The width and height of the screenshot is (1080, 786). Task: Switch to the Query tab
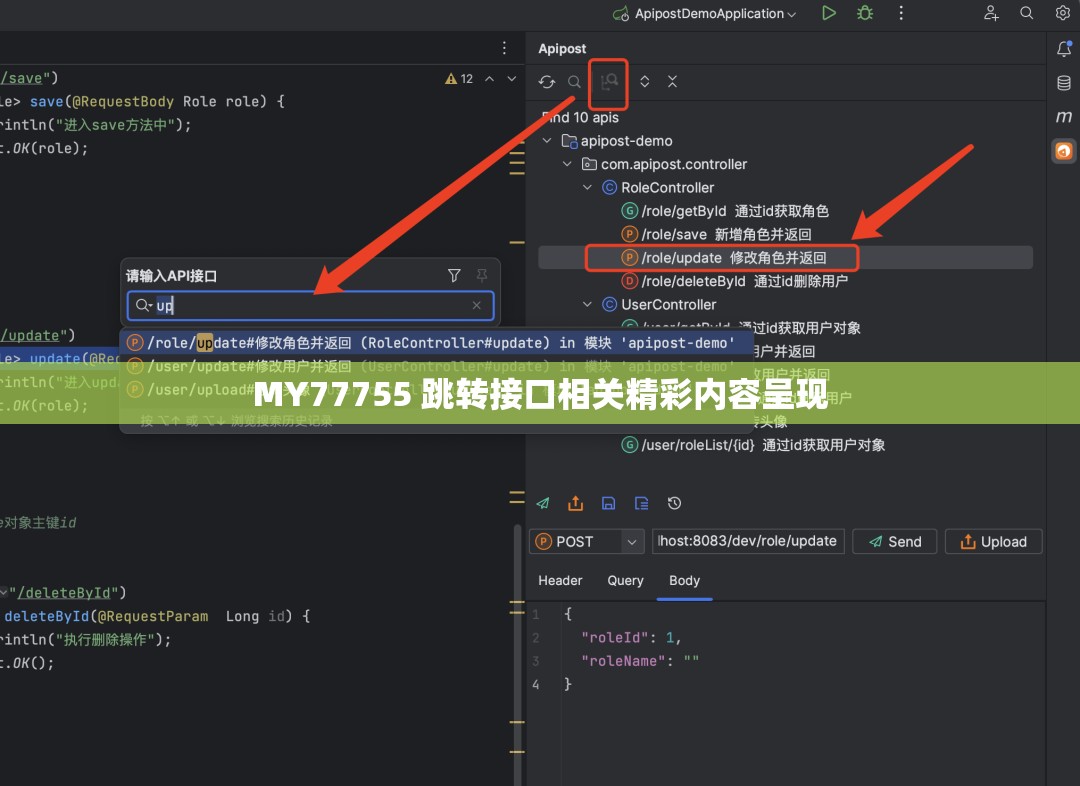coord(625,580)
